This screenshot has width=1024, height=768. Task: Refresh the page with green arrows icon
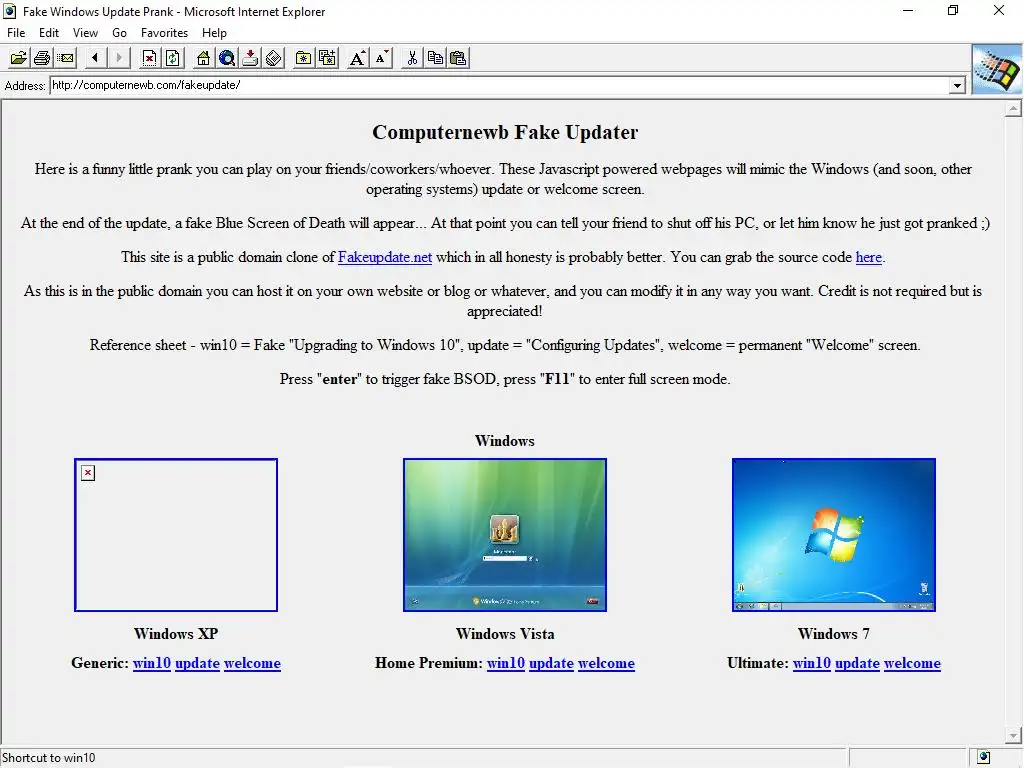(173, 58)
